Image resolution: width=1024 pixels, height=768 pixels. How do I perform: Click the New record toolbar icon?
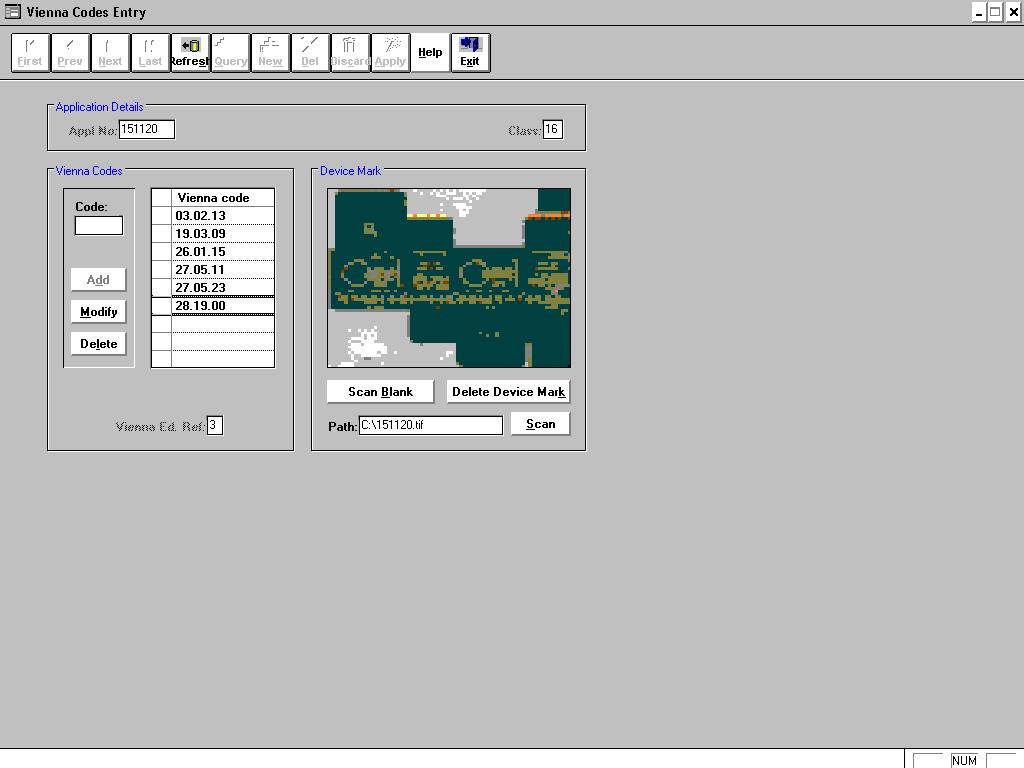(270, 52)
